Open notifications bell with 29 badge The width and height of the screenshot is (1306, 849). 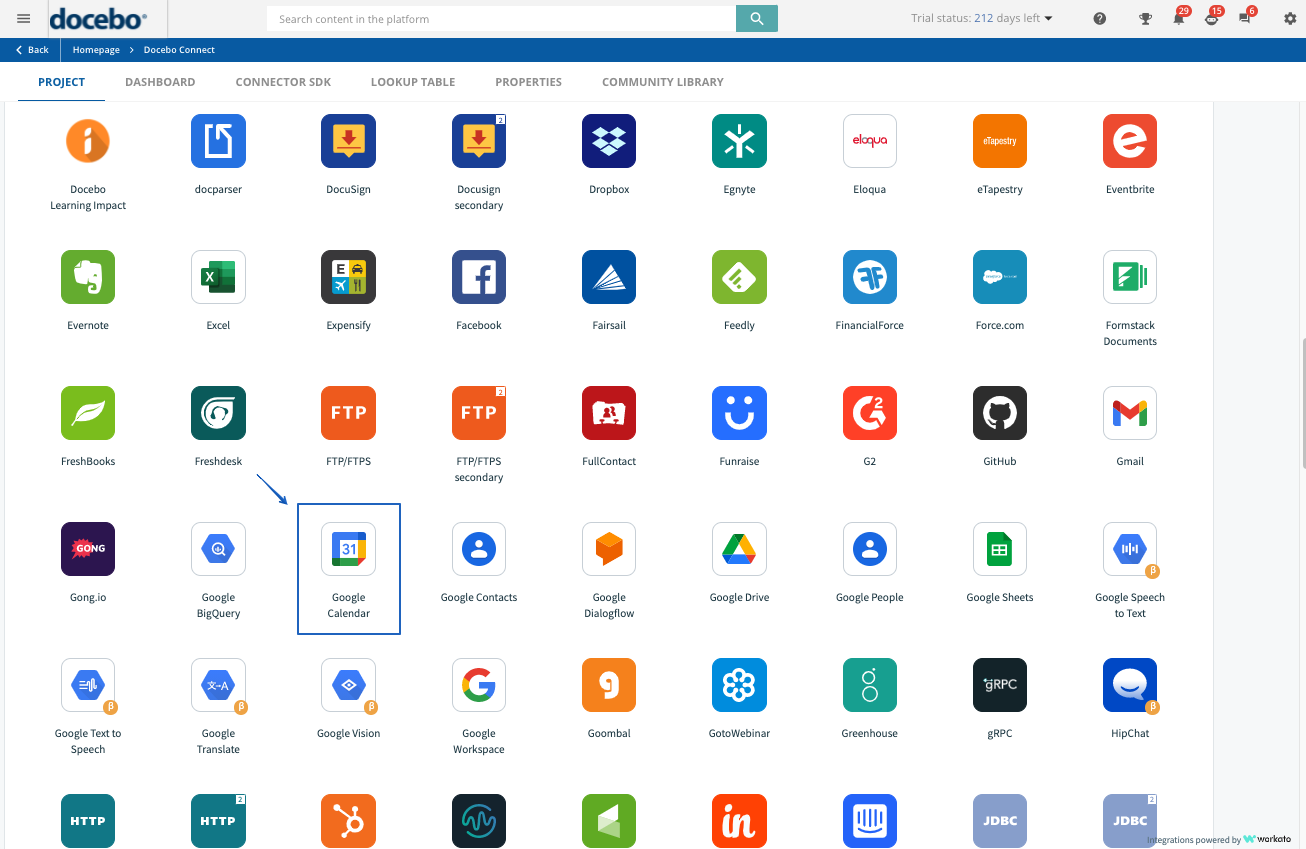click(1180, 17)
